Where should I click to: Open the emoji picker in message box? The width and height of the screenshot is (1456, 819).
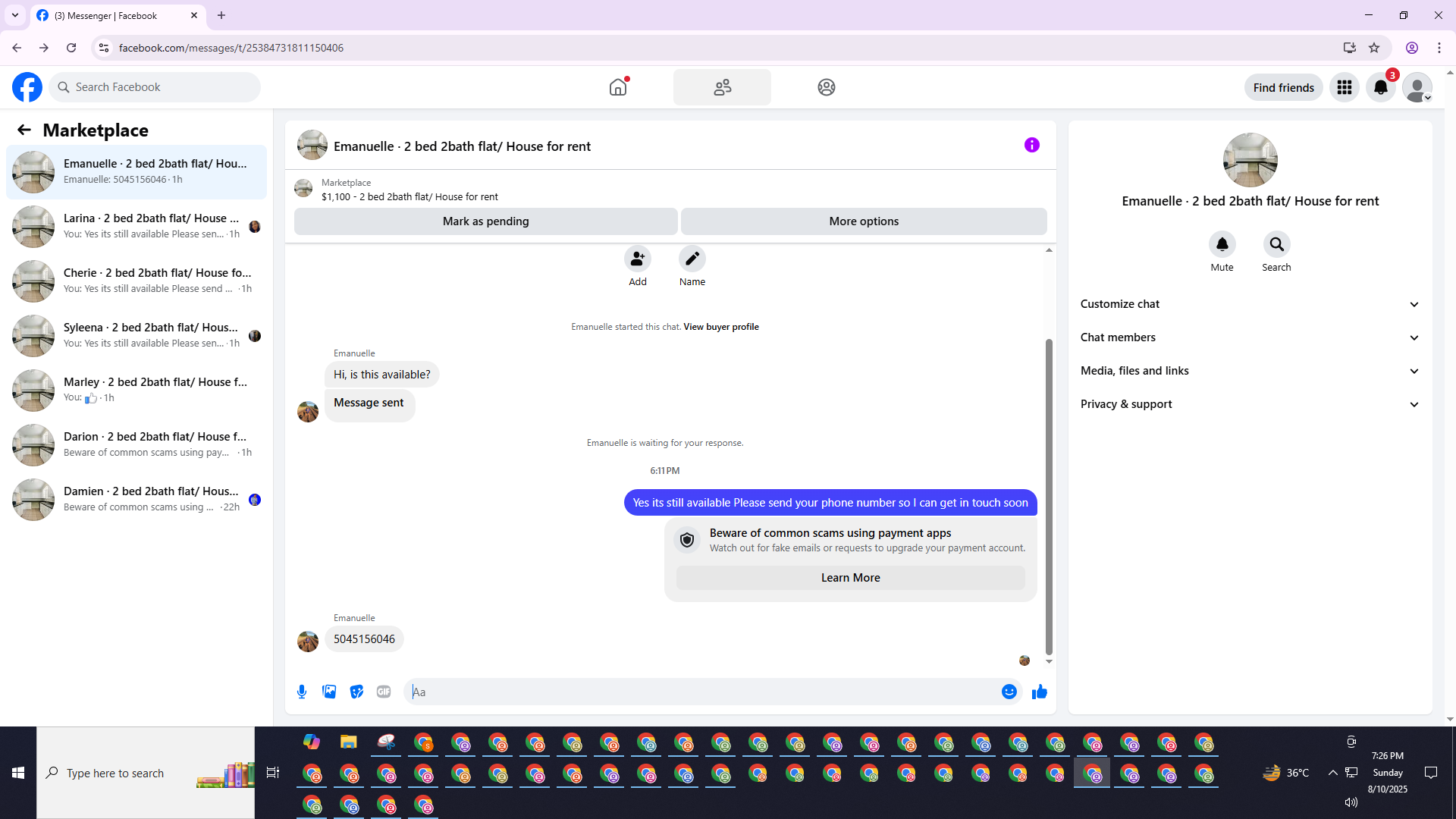tap(1009, 692)
